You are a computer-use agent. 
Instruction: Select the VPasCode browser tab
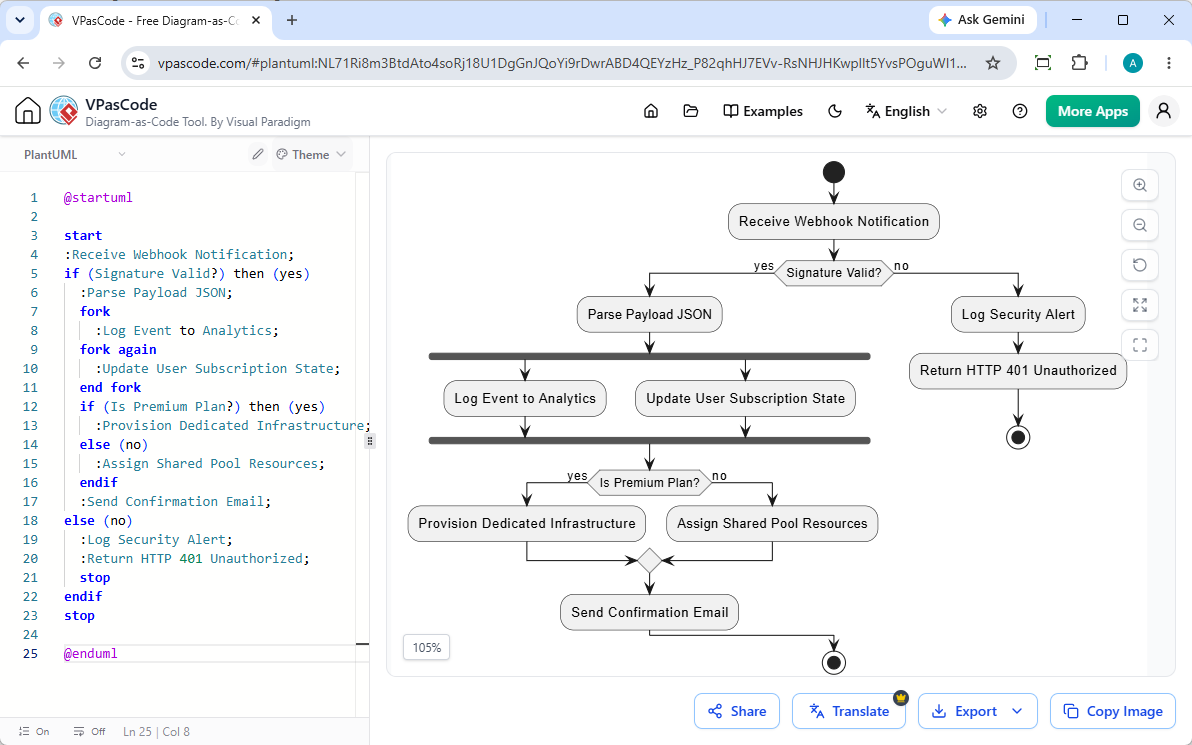[155, 21]
